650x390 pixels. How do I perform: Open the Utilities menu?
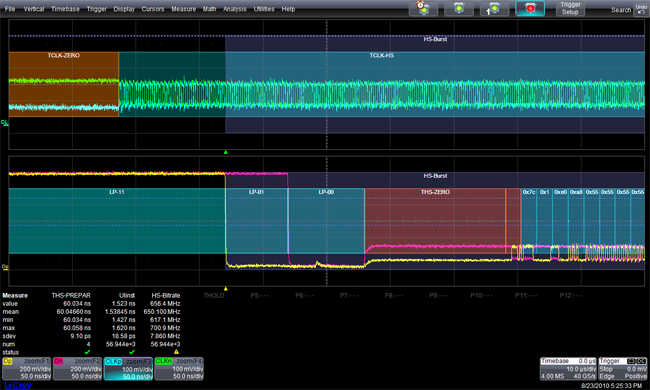[264, 9]
